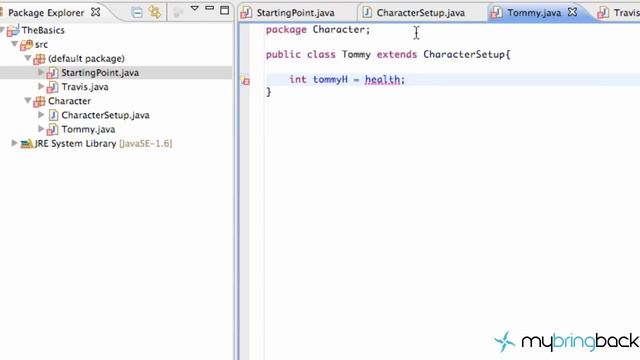Click the 'int' keyword in code

pos(298,79)
